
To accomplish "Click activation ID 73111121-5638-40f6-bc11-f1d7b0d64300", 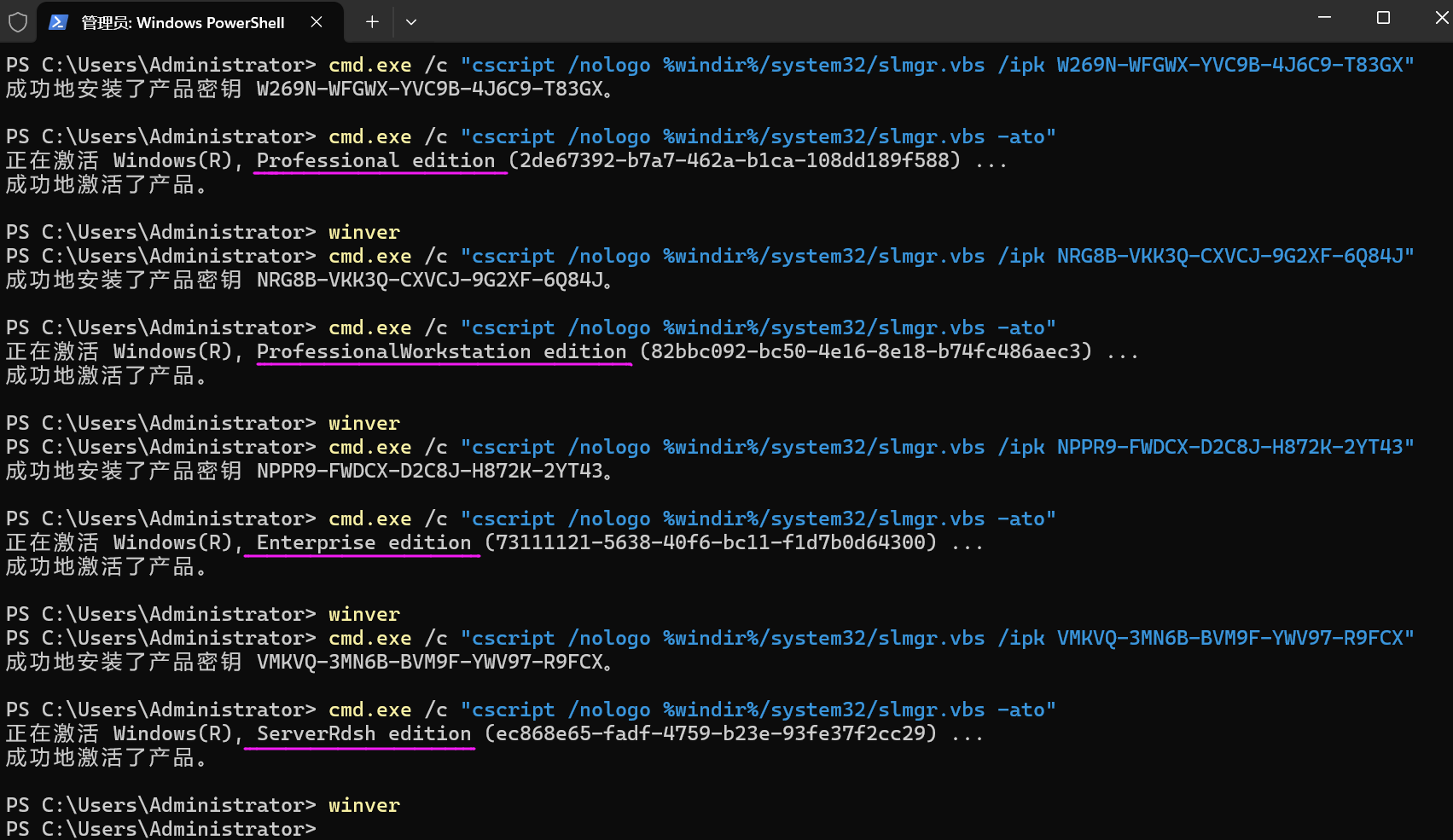I will [710, 542].
